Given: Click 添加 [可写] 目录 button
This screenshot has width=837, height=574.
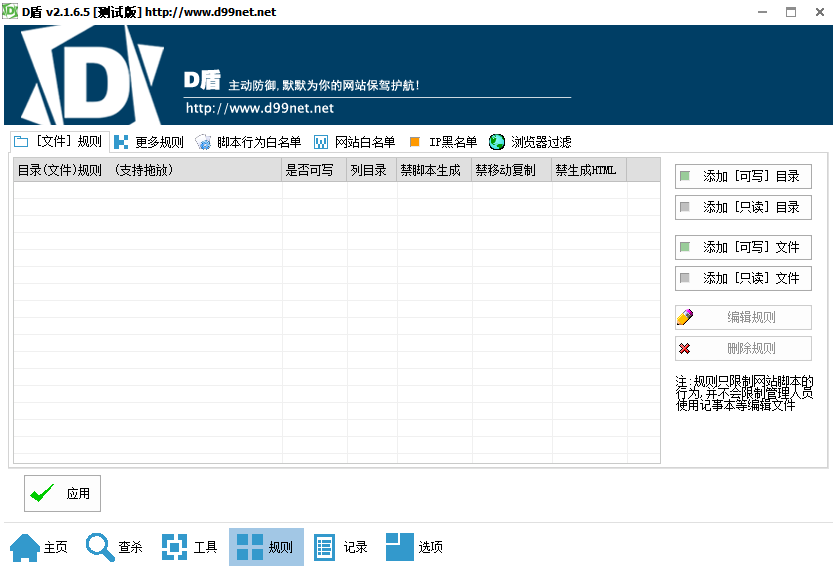Looking at the screenshot, I should [743, 176].
